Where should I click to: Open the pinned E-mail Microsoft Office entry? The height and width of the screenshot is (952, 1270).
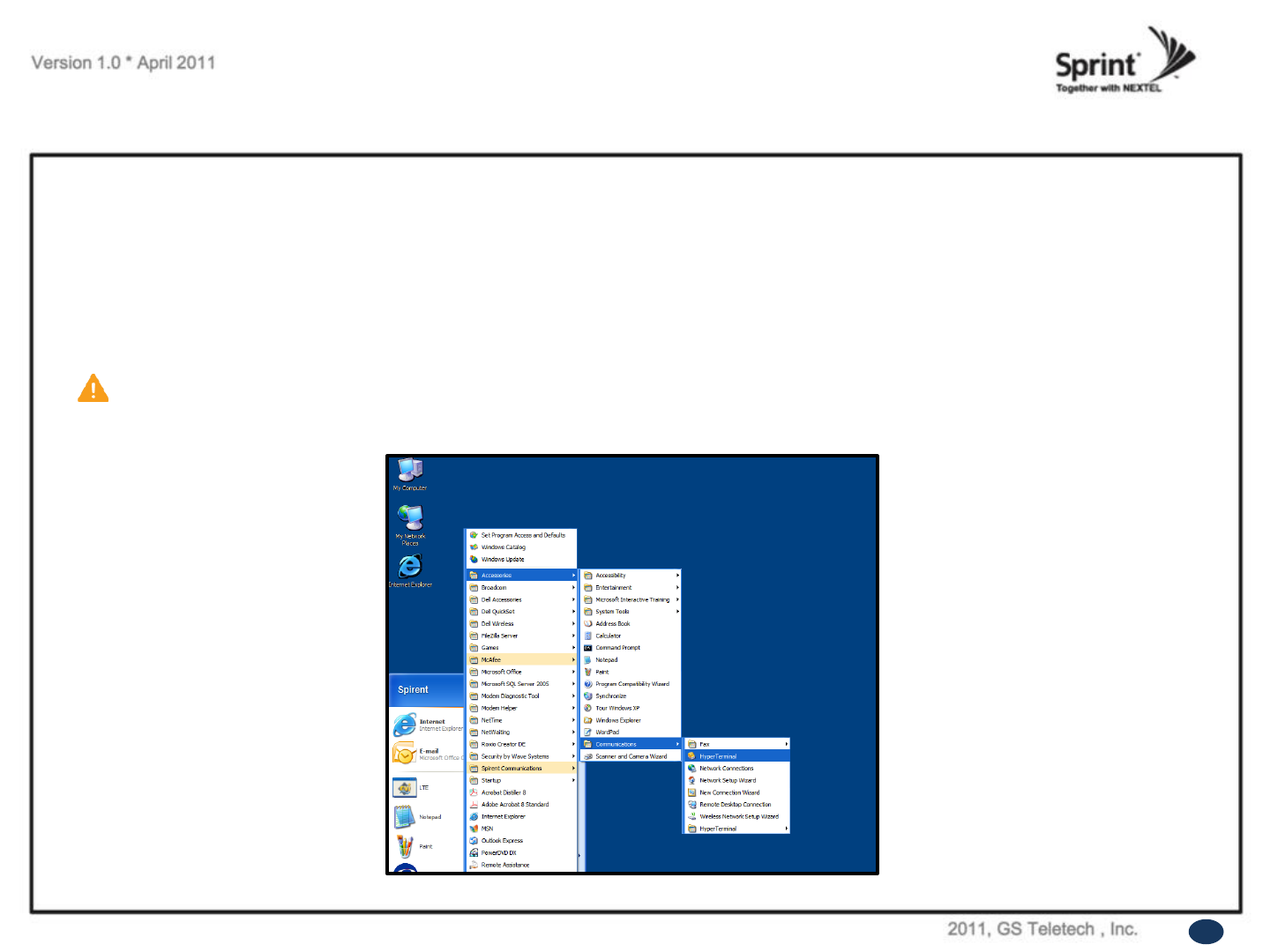point(428,754)
